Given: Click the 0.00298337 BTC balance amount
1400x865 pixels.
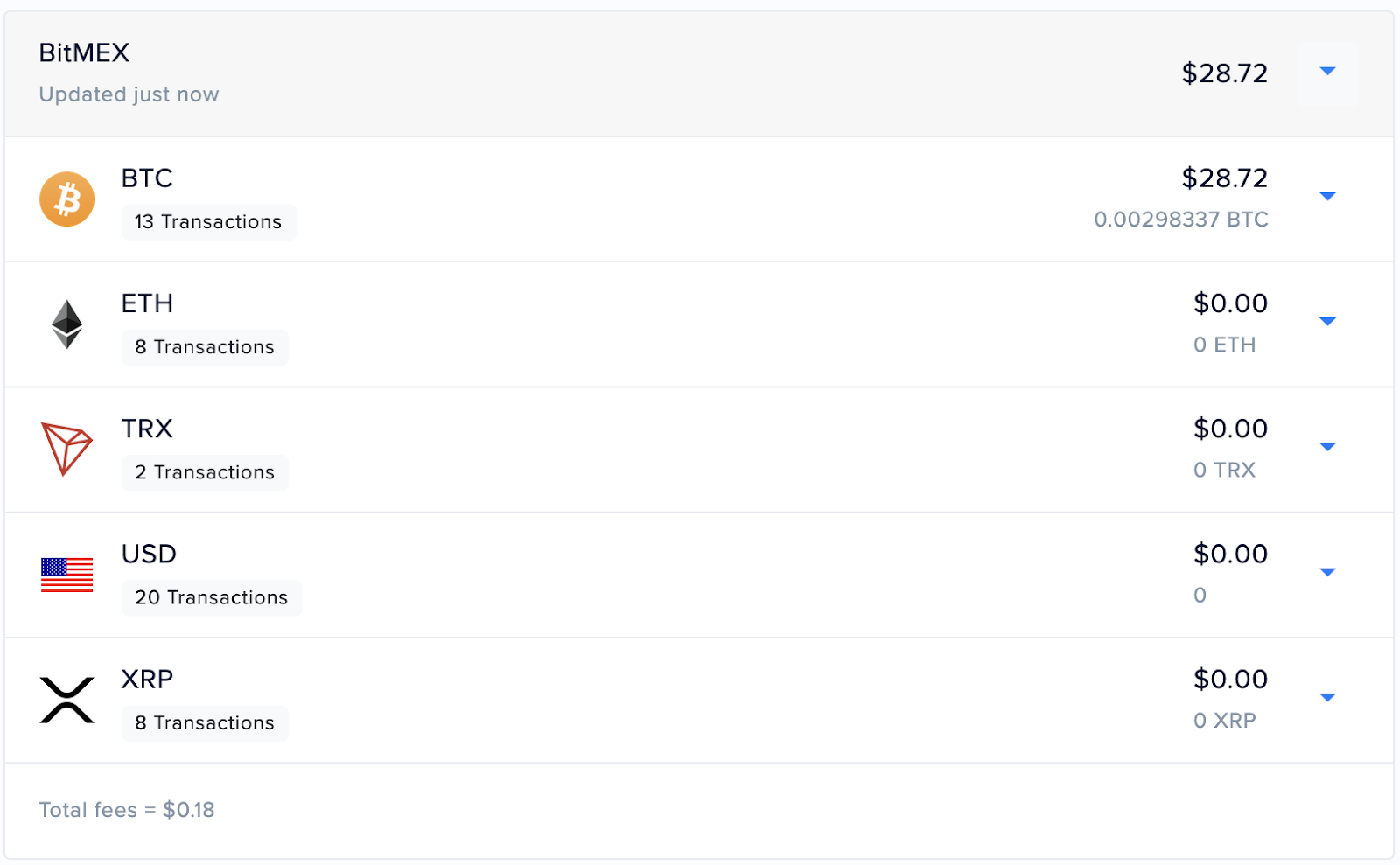Looking at the screenshot, I should tap(1181, 220).
